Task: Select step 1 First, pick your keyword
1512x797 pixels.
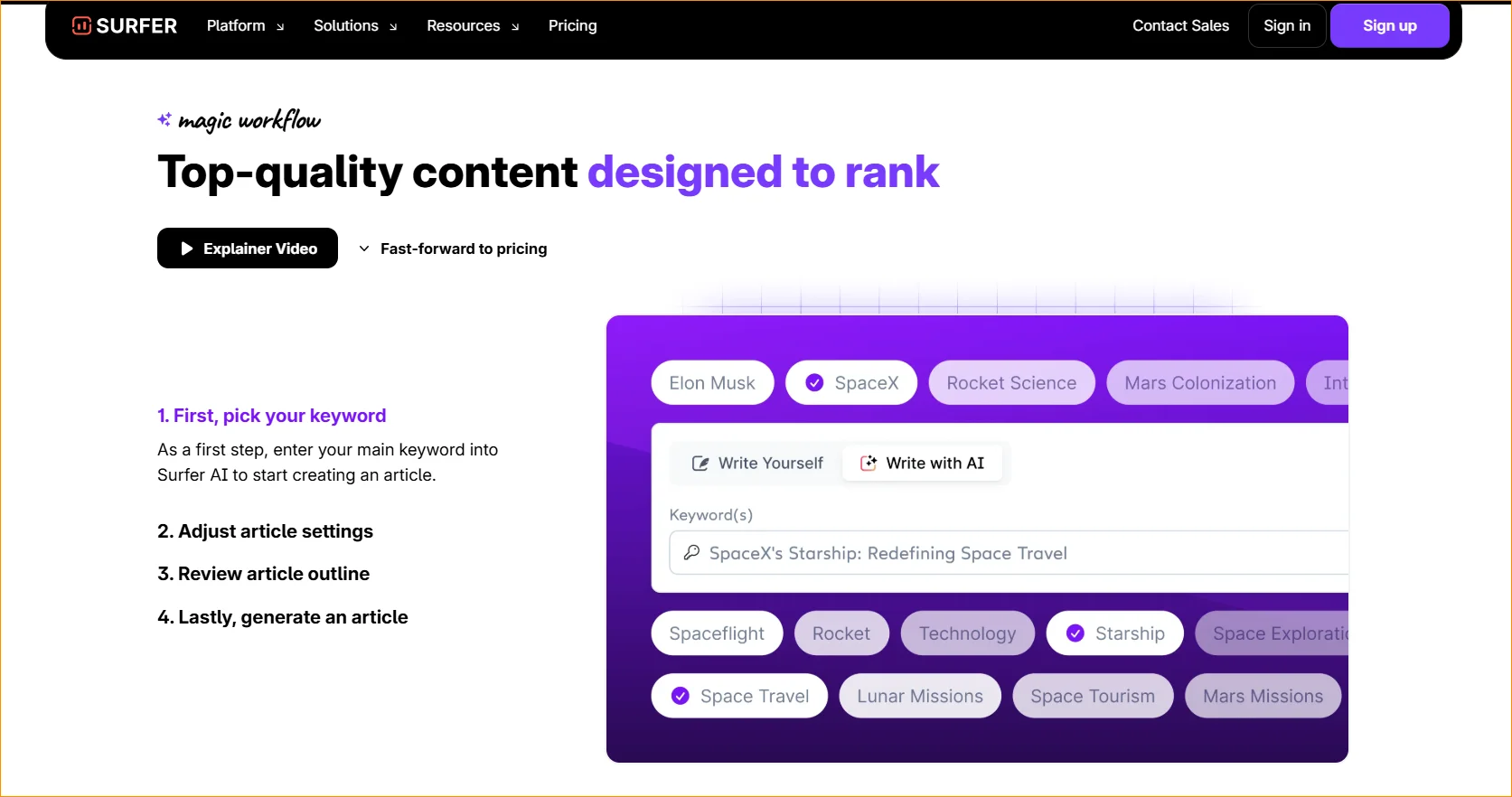Action: click(271, 416)
